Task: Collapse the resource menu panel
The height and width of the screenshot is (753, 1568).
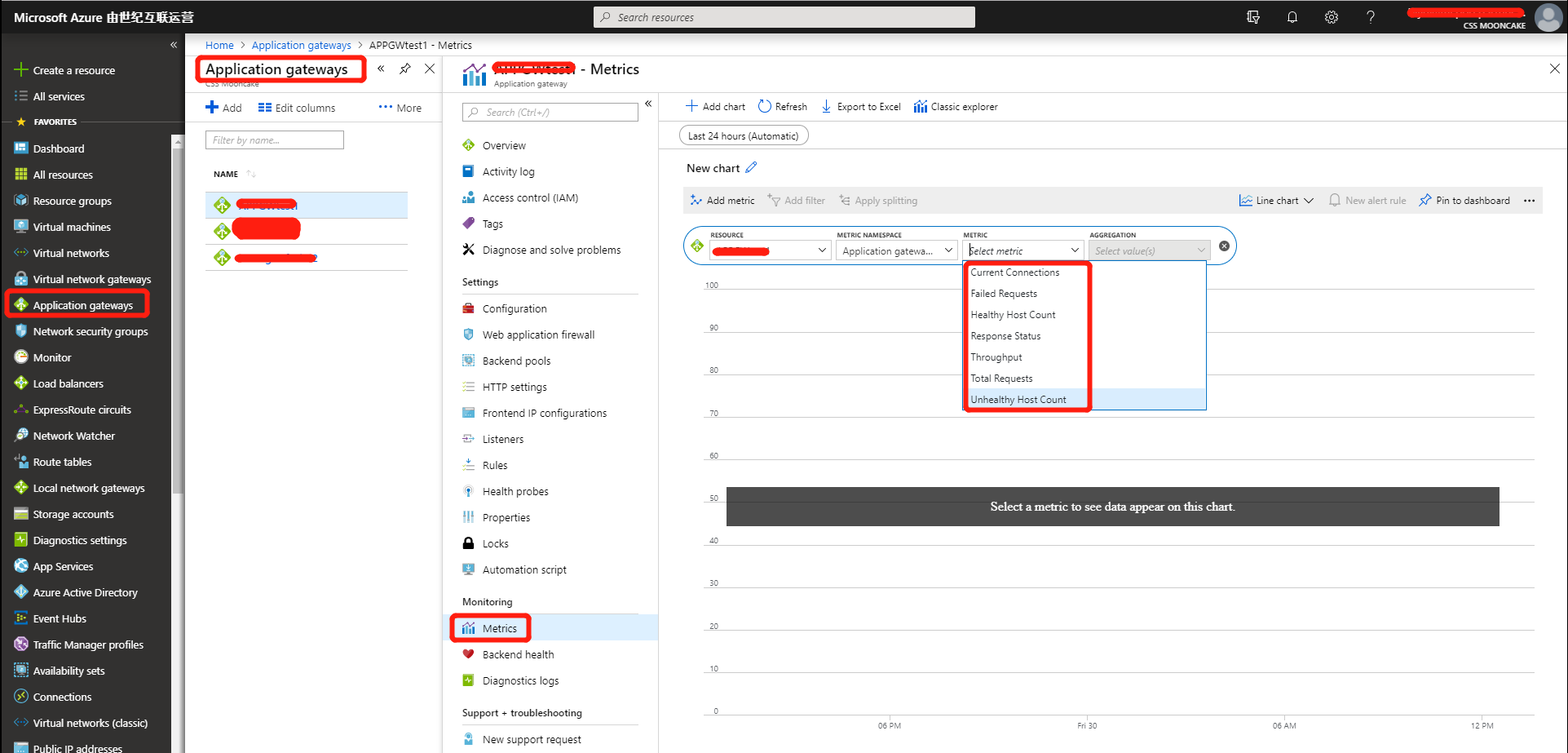Action: (648, 104)
